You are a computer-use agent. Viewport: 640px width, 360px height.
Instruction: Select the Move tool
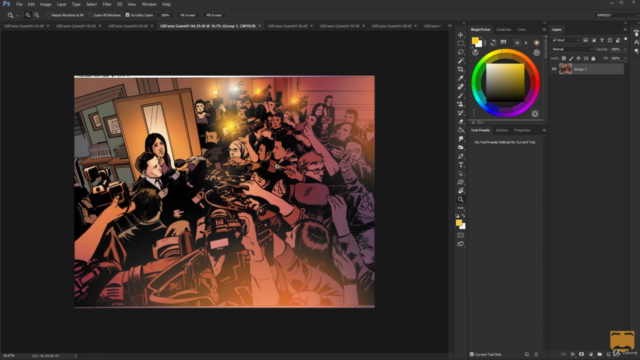(460, 35)
